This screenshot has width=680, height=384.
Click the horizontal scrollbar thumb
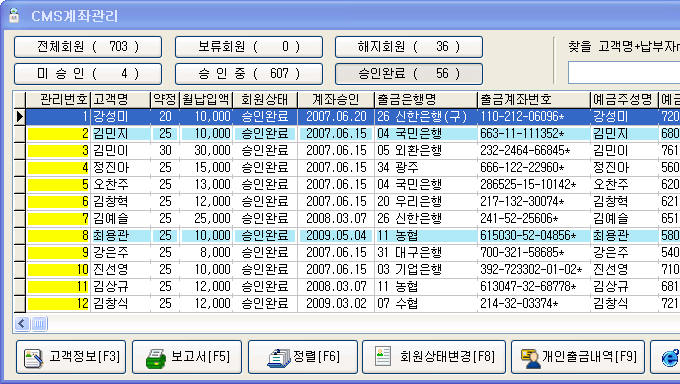pos(39,323)
